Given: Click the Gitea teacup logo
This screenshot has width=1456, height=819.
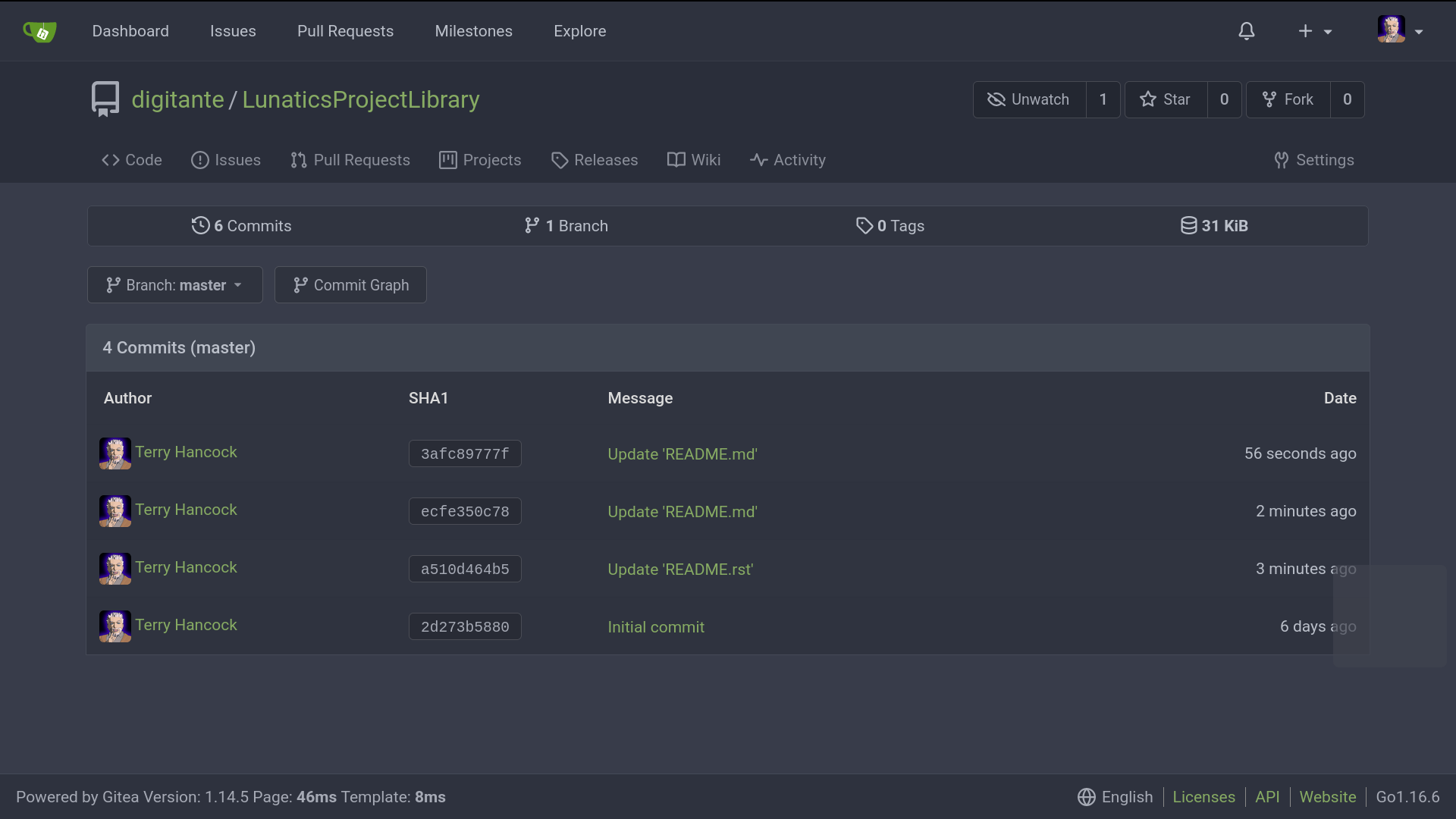Looking at the screenshot, I should (39, 31).
